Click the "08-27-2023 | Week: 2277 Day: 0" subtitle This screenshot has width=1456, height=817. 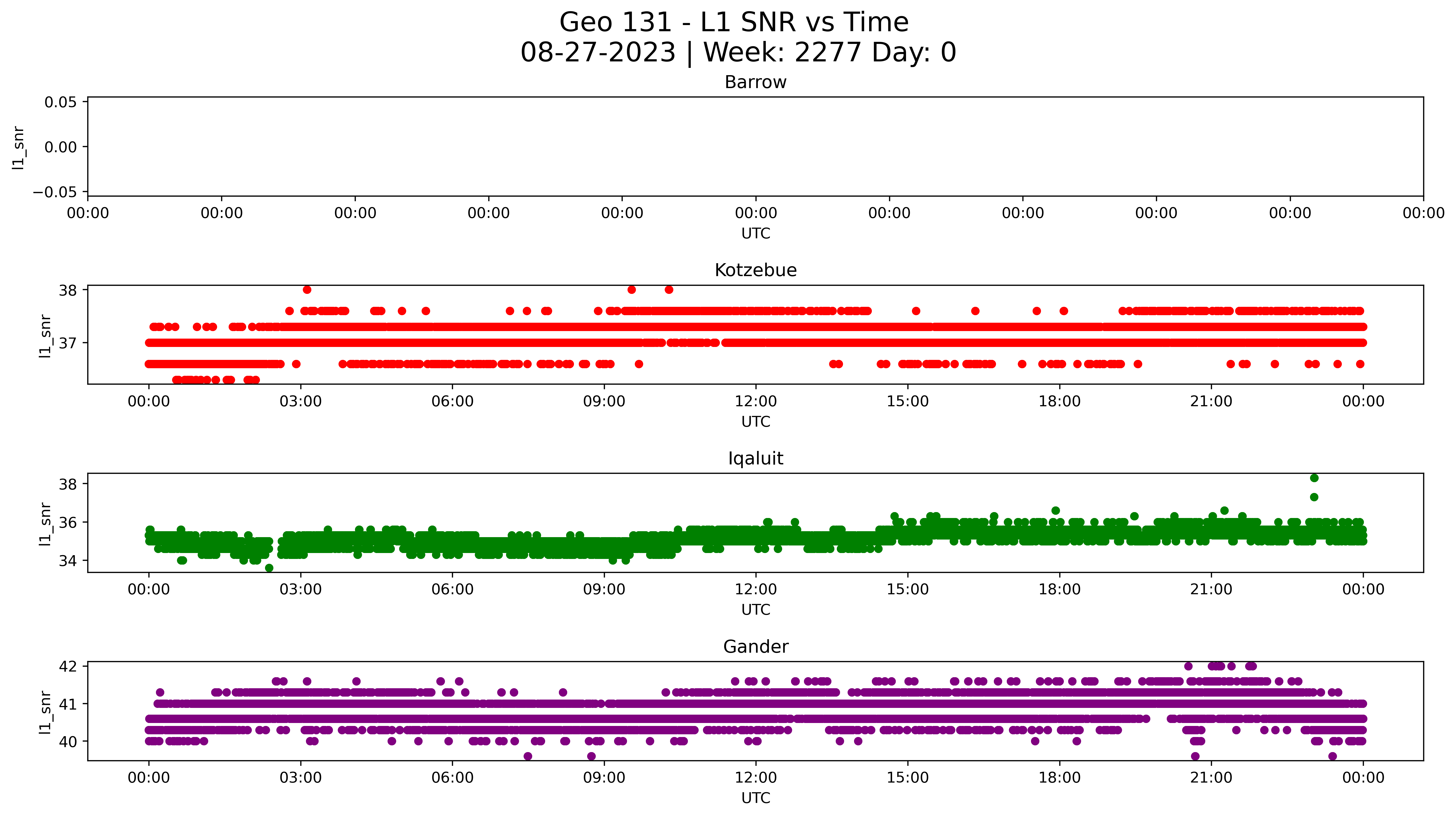point(738,53)
